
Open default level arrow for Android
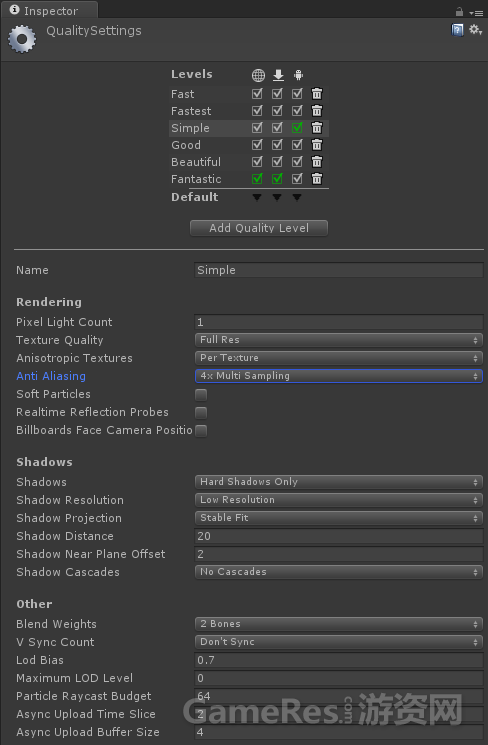coord(297,197)
